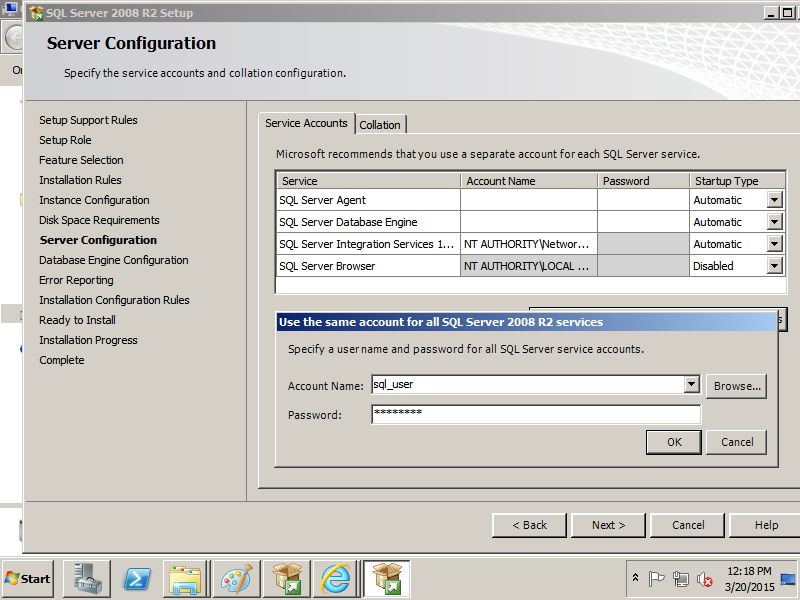Expand Integration Services startup type dropdown
Image resolution: width=800 pixels, height=600 pixels.
click(774, 244)
